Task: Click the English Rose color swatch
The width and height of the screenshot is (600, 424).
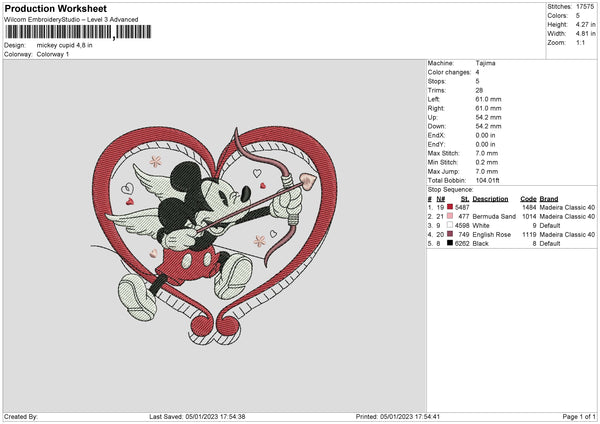Action: 450,234
